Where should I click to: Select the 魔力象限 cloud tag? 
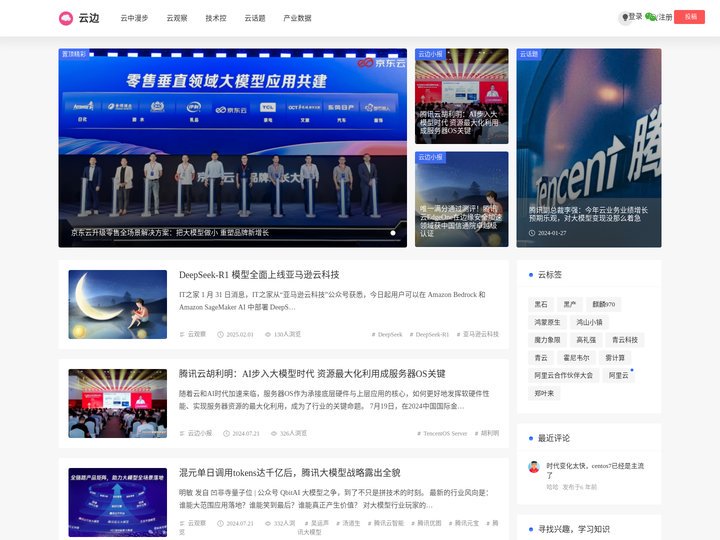coord(547,340)
